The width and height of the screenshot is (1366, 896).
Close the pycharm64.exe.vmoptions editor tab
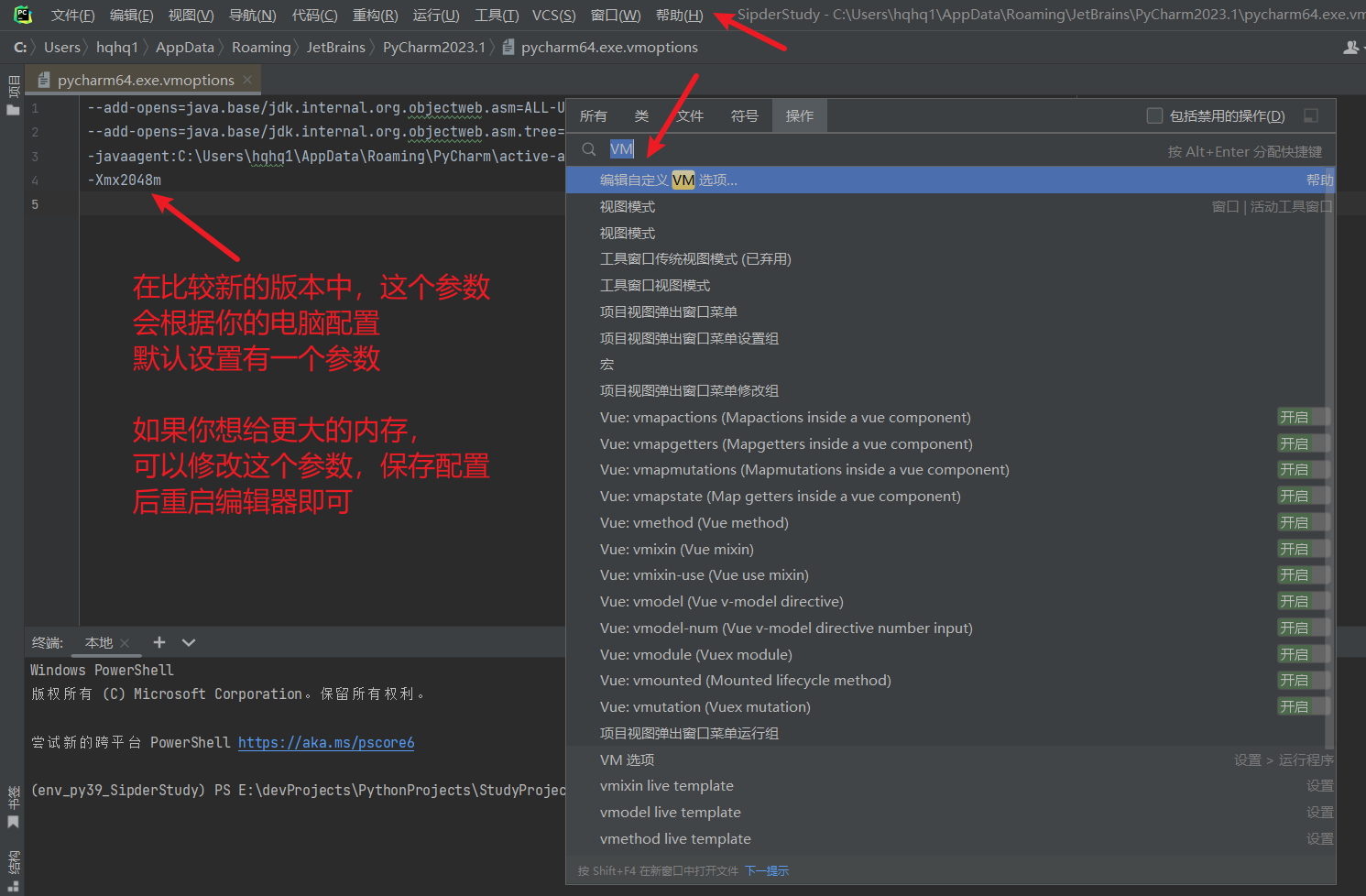[247, 80]
